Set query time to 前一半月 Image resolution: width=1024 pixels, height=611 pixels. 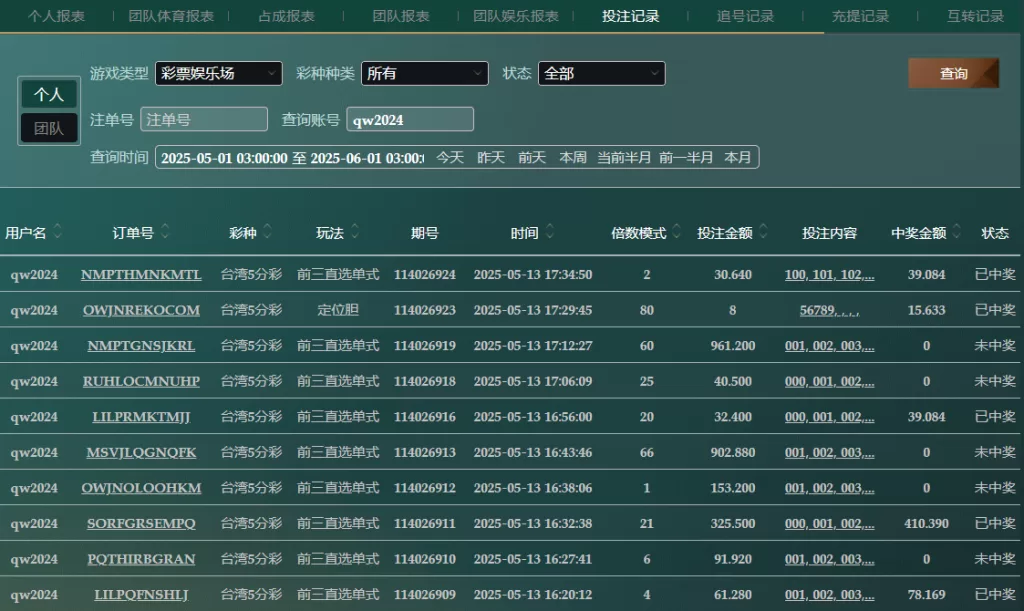686,157
